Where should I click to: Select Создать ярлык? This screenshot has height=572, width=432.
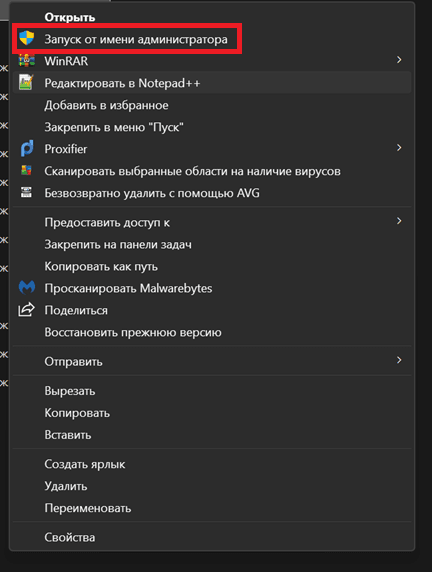point(212,464)
